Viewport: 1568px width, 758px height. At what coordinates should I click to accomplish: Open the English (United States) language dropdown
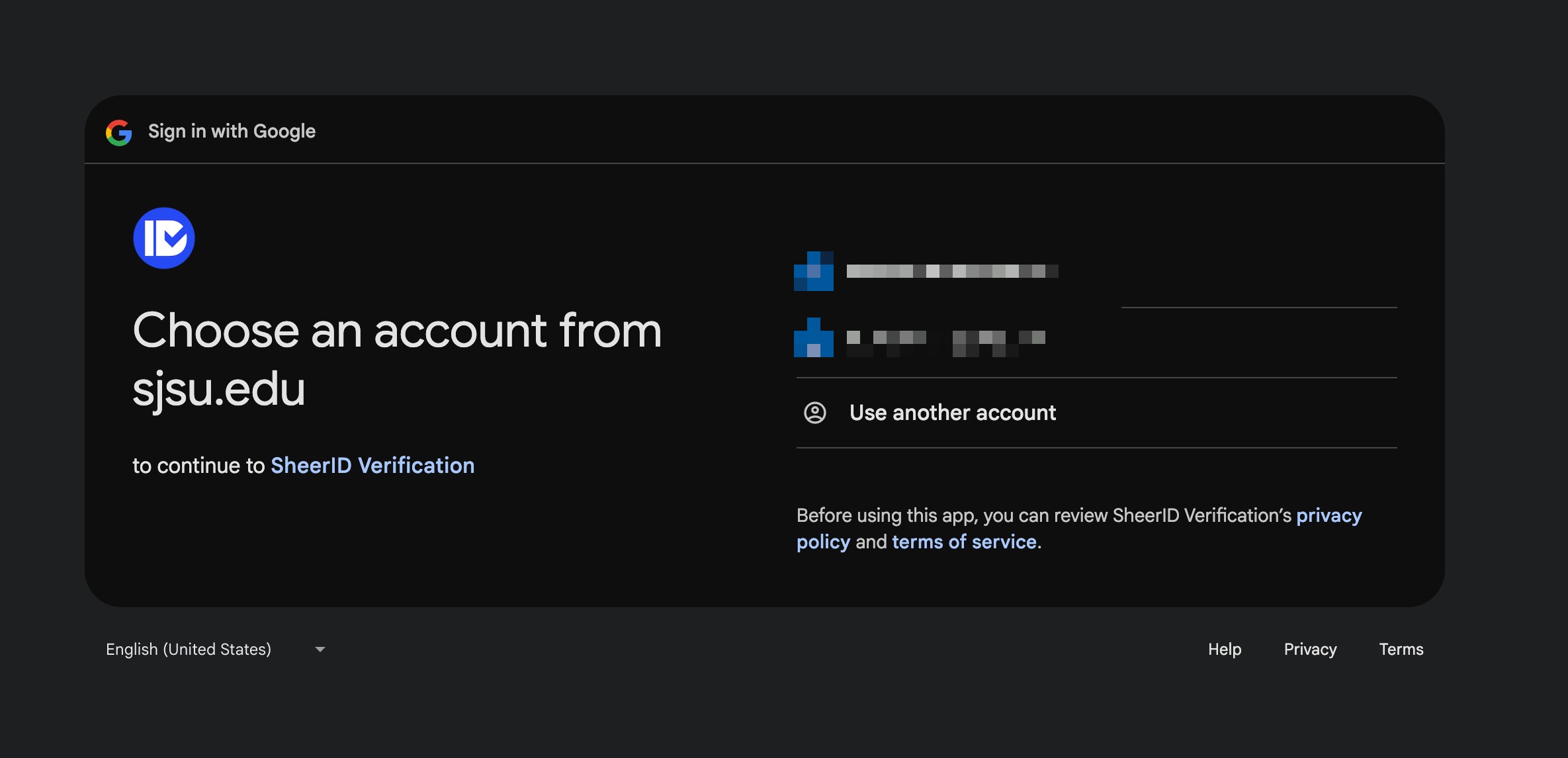[189, 650]
